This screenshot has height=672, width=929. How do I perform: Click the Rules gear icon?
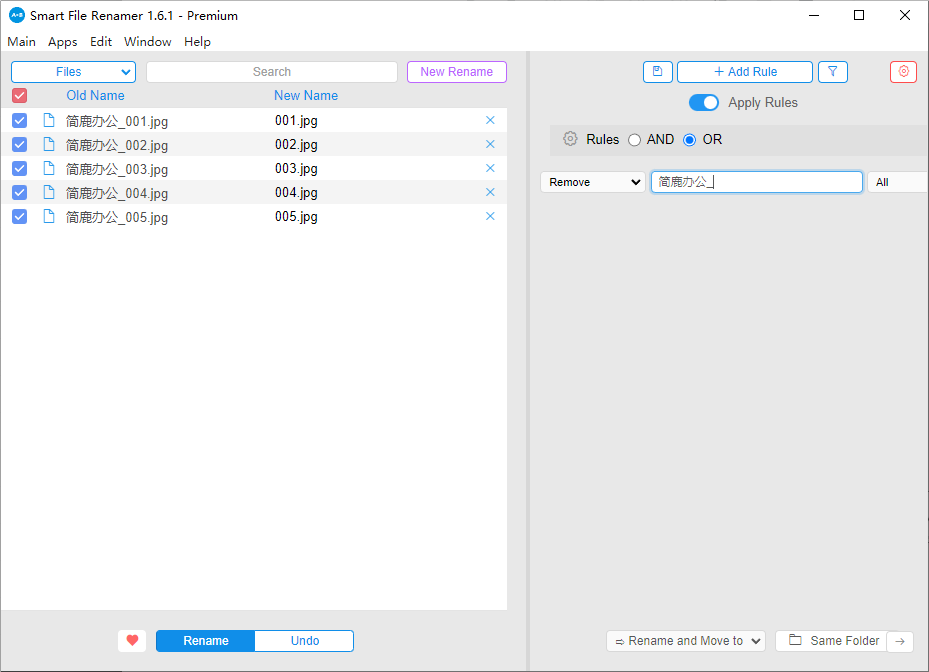point(570,139)
